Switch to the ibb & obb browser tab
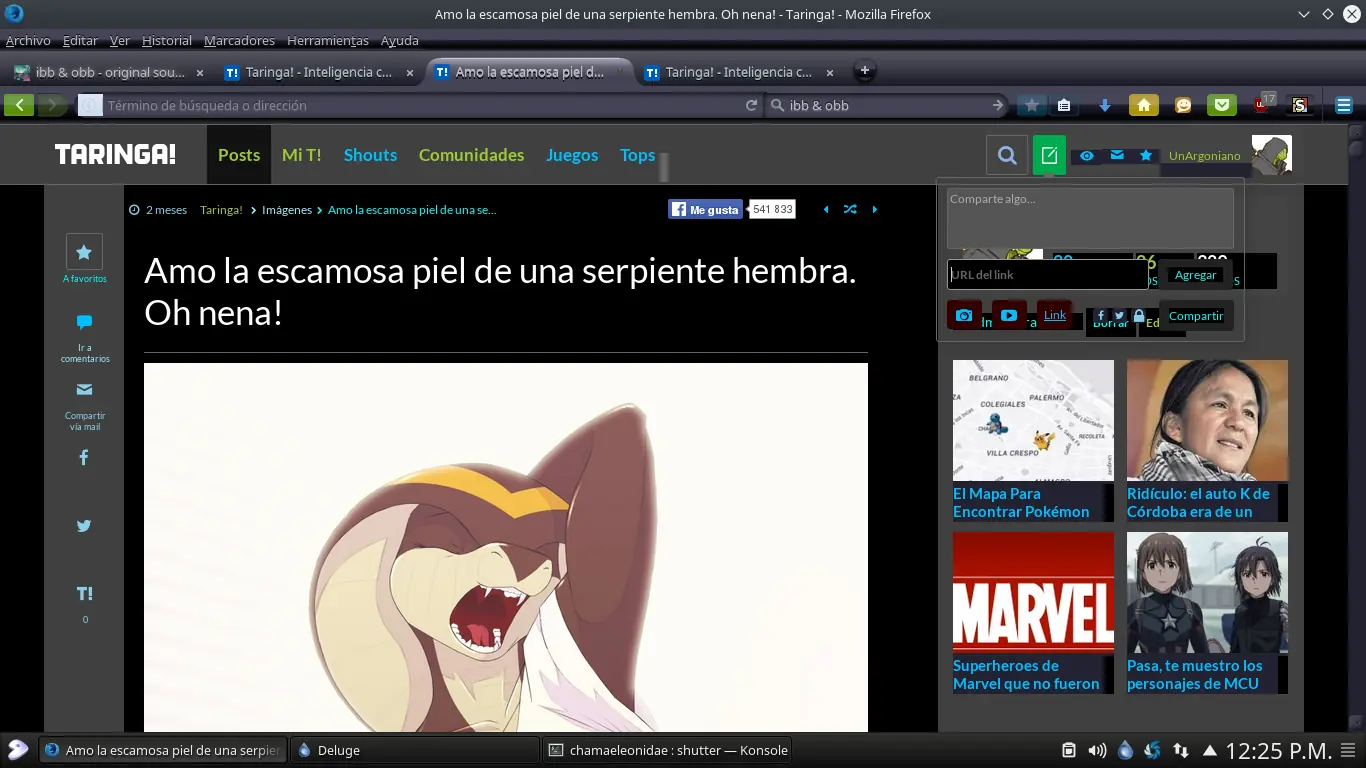This screenshot has width=1366, height=768. pos(108,72)
